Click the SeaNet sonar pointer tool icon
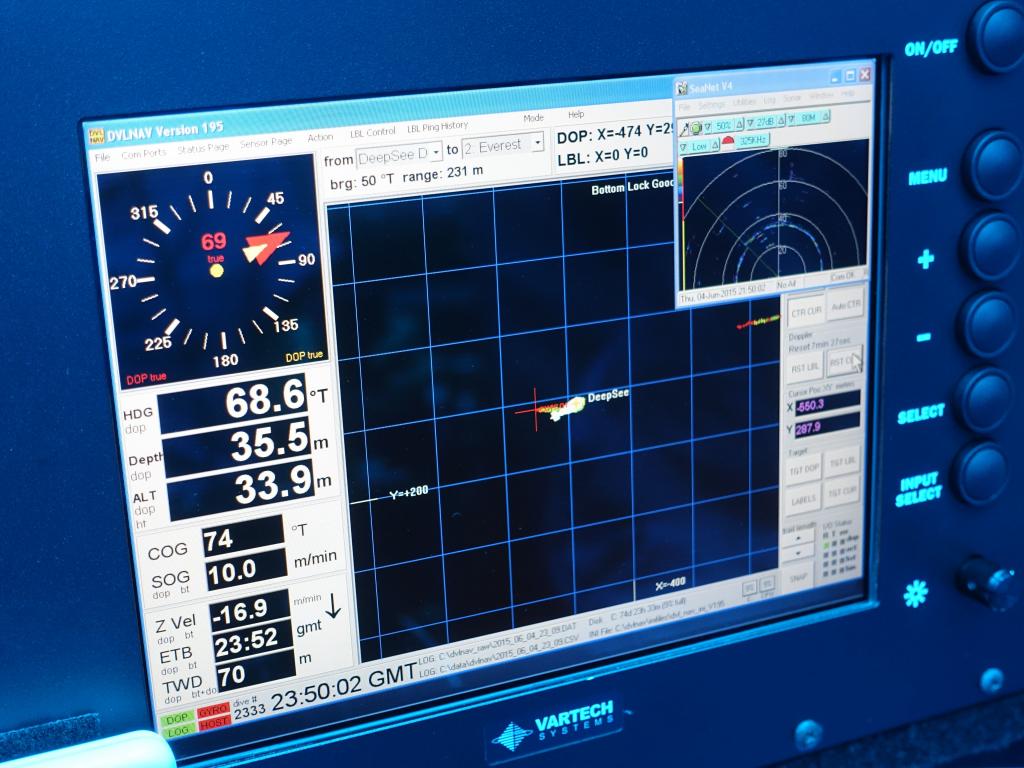Viewport: 1024px width, 768px height. (x=684, y=129)
